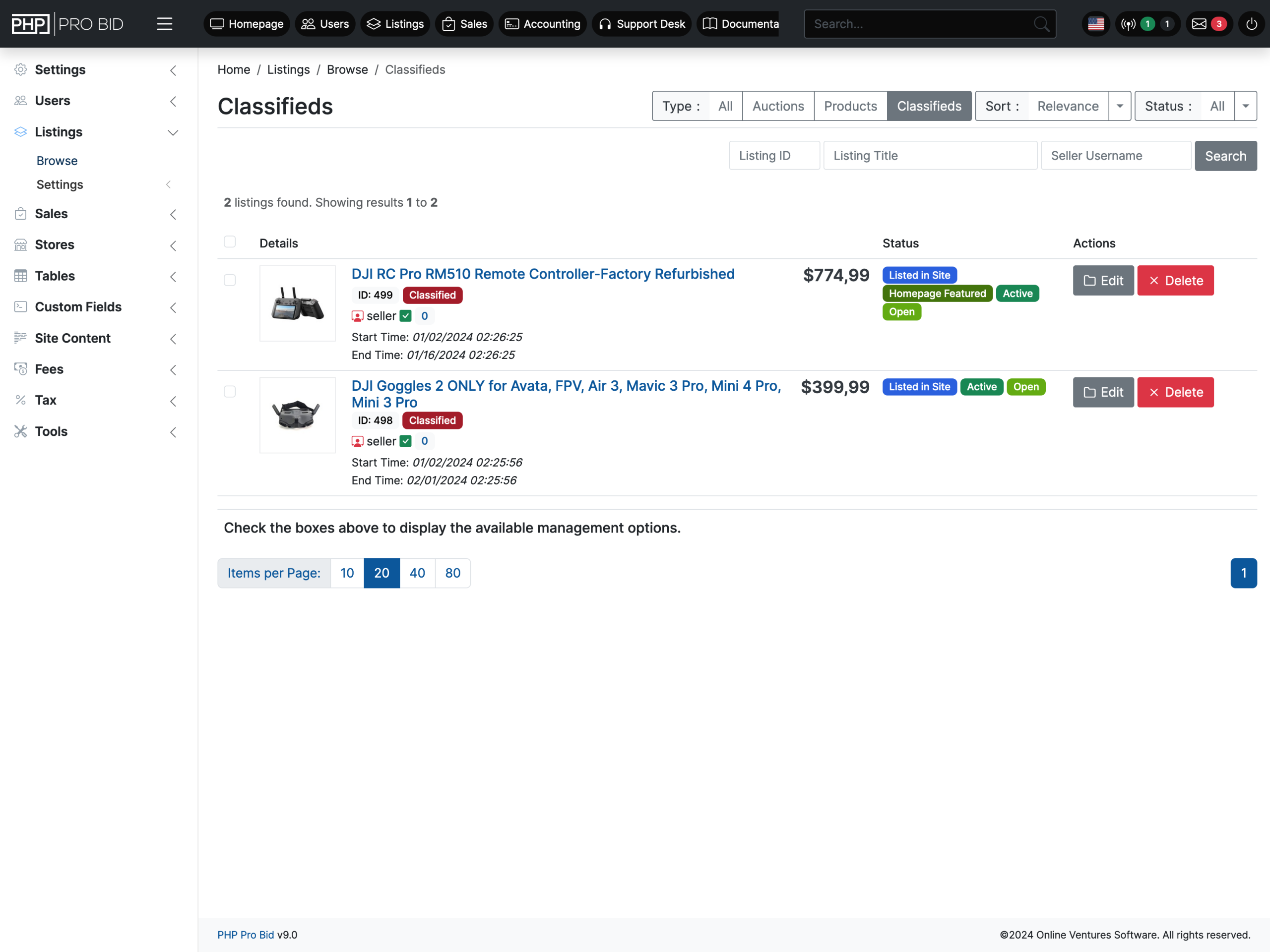Click the broadcast notifications icon

[x=1128, y=24]
